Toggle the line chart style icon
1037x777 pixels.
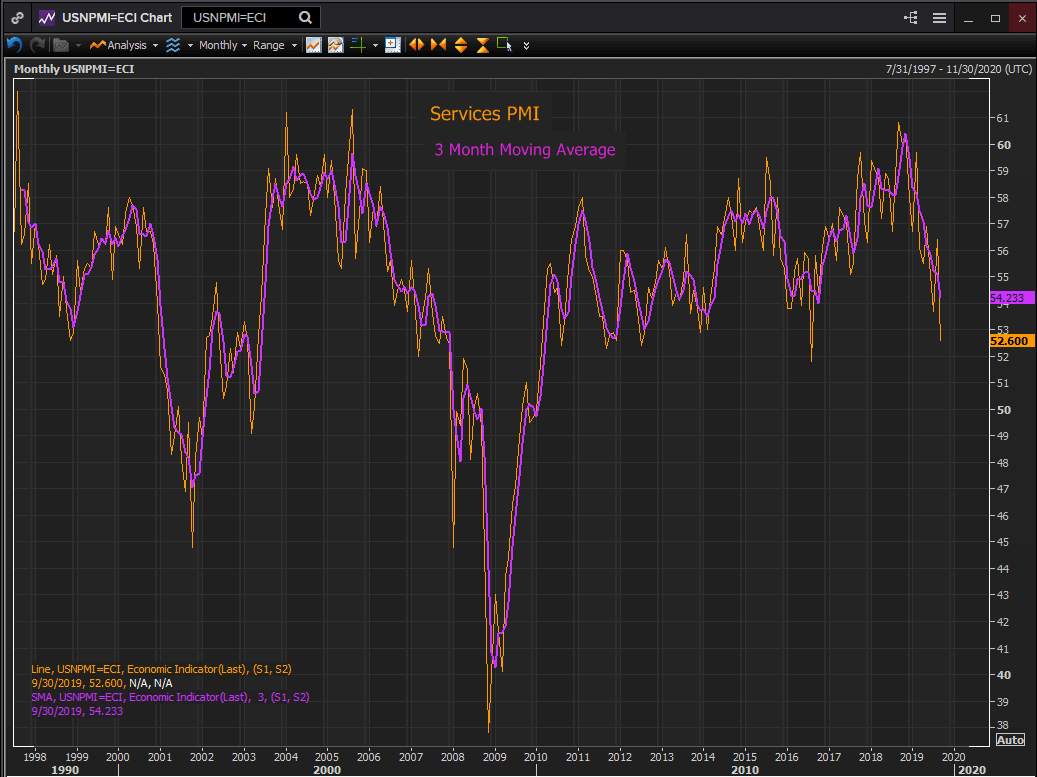tap(313, 45)
